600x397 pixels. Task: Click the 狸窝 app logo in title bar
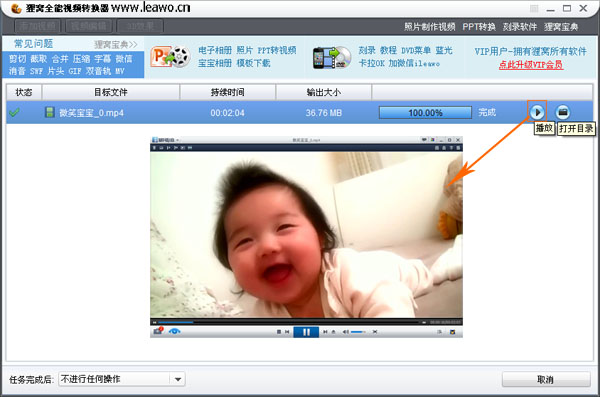[x=16, y=8]
